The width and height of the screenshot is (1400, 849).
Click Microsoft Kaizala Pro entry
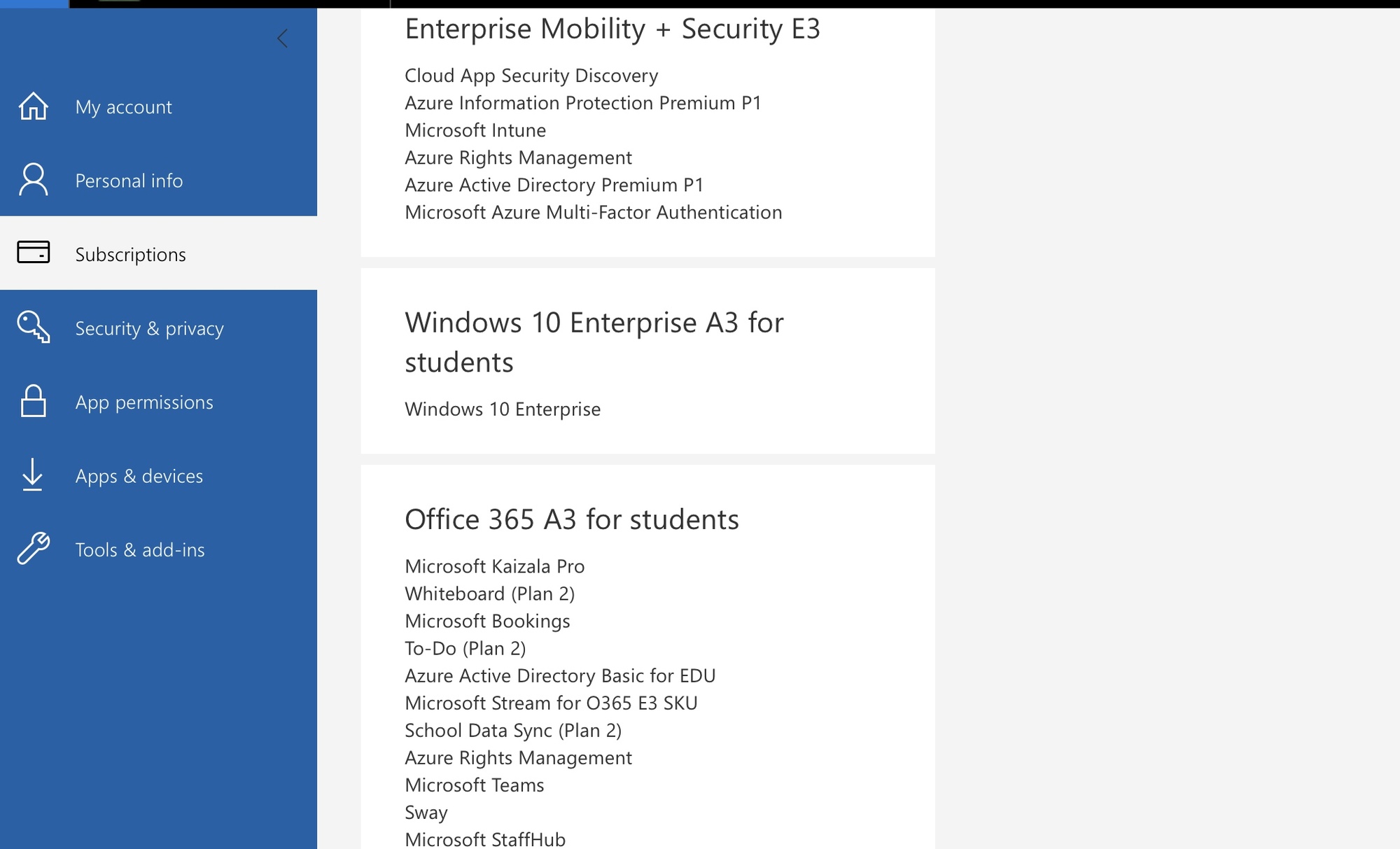click(x=495, y=566)
